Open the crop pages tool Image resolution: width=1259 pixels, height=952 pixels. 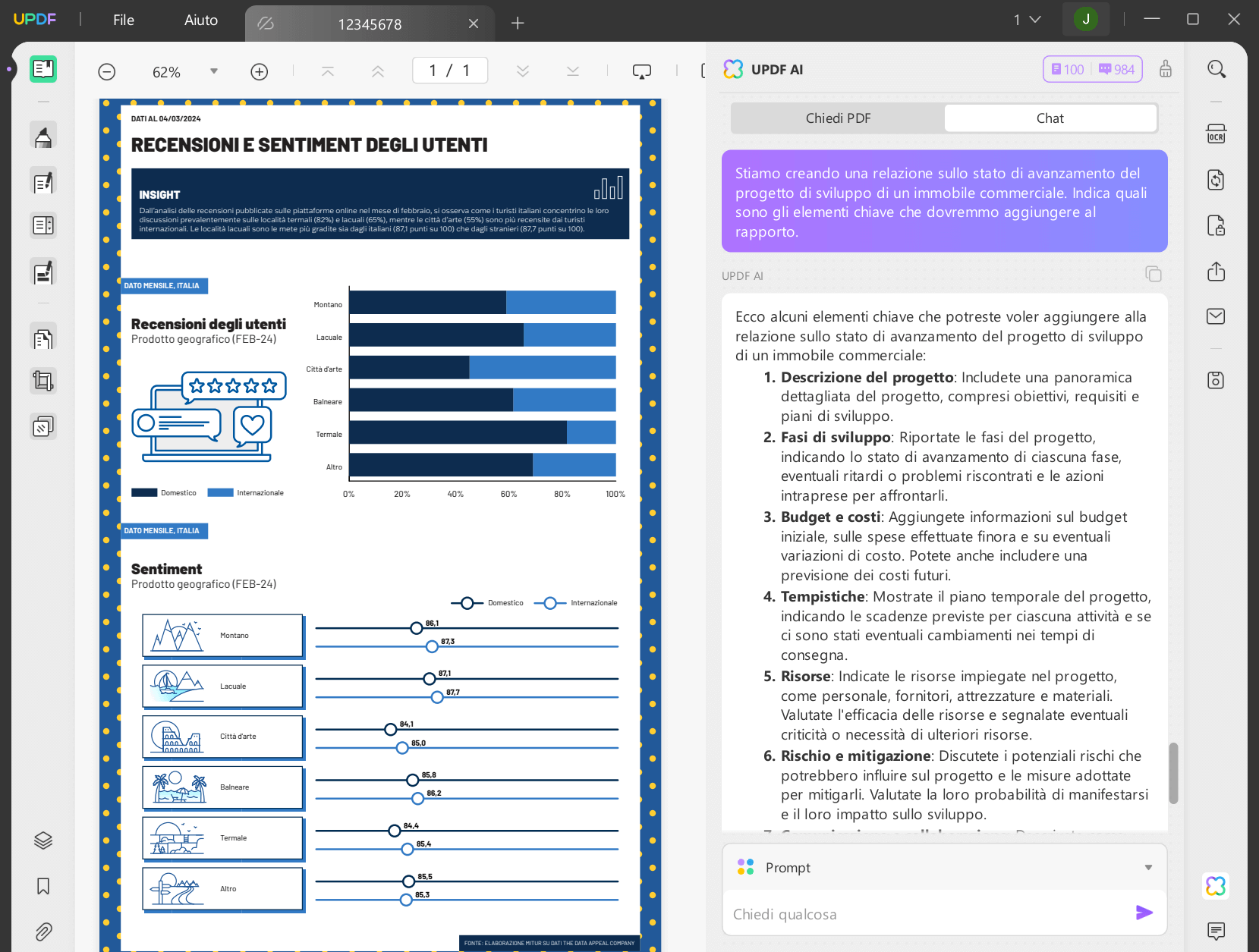tap(43, 381)
